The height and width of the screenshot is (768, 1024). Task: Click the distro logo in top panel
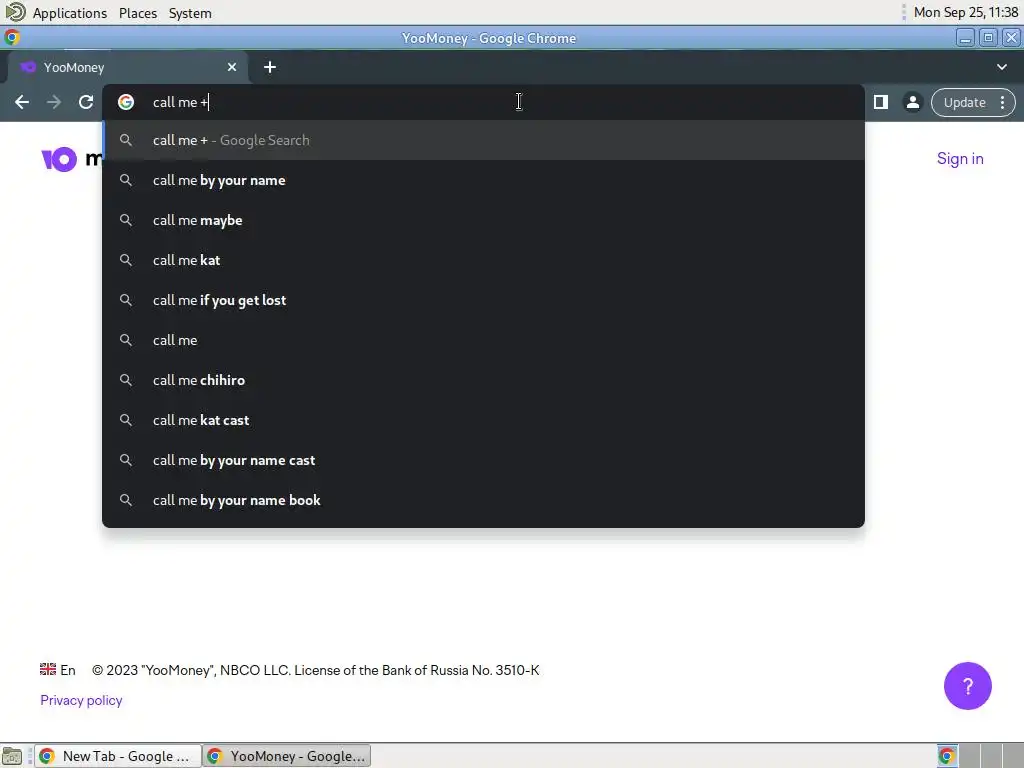coord(15,12)
